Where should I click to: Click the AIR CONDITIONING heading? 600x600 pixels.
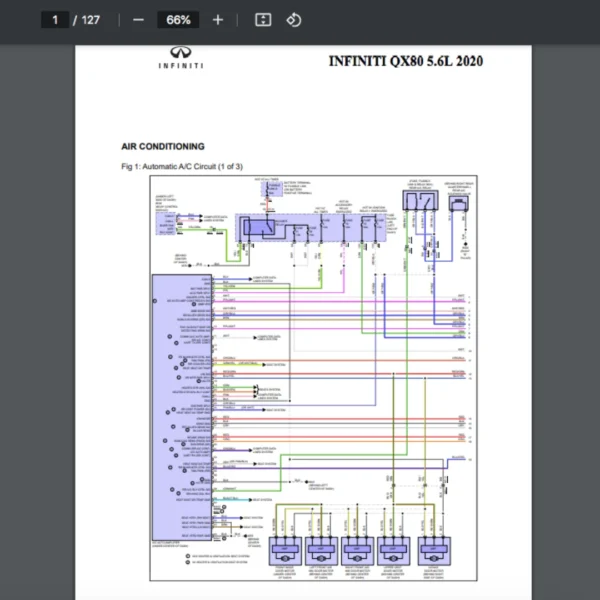pos(163,146)
